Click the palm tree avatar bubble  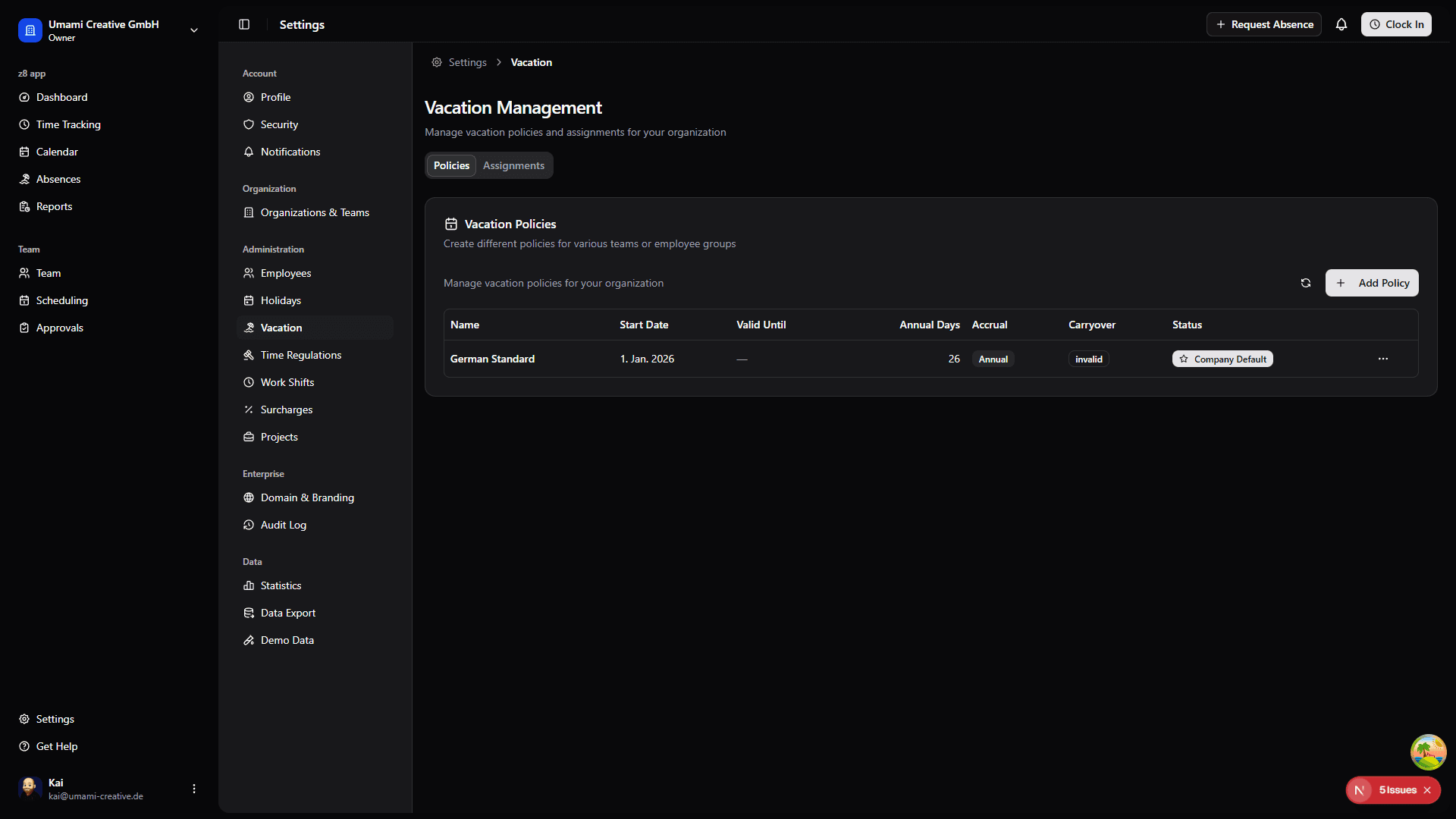click(1428, 752)
